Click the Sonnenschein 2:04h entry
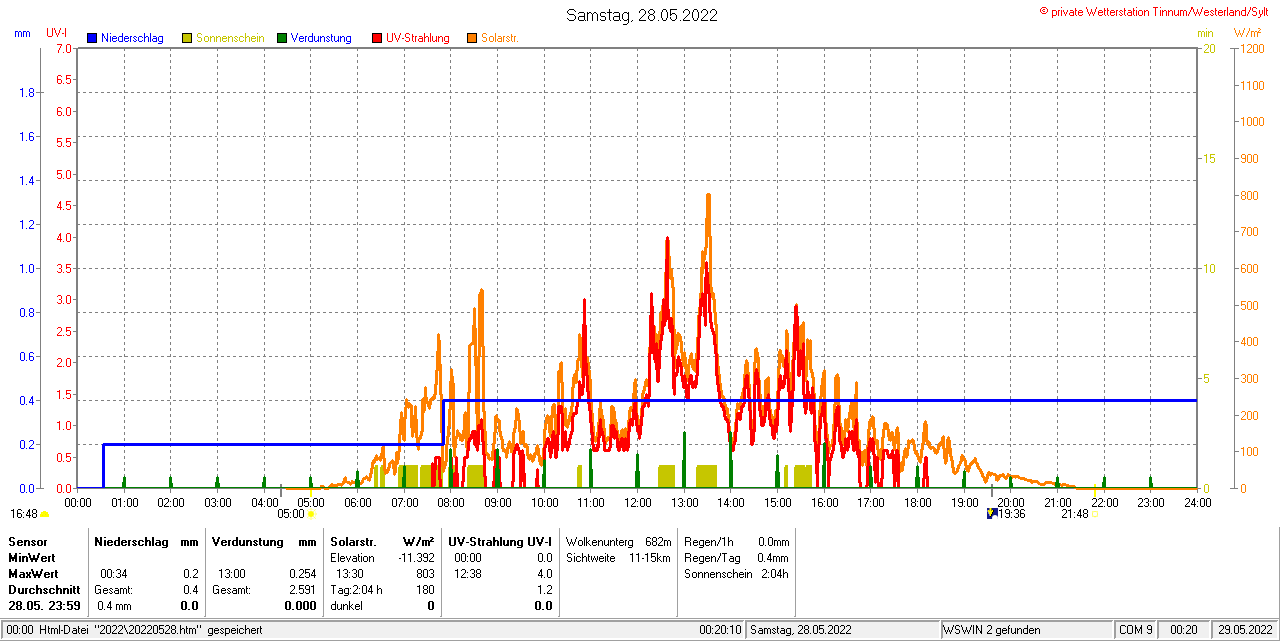Image resolution: width=1280 pixels, height=641 pixels. pyautogui.click(x=737, y=574)
